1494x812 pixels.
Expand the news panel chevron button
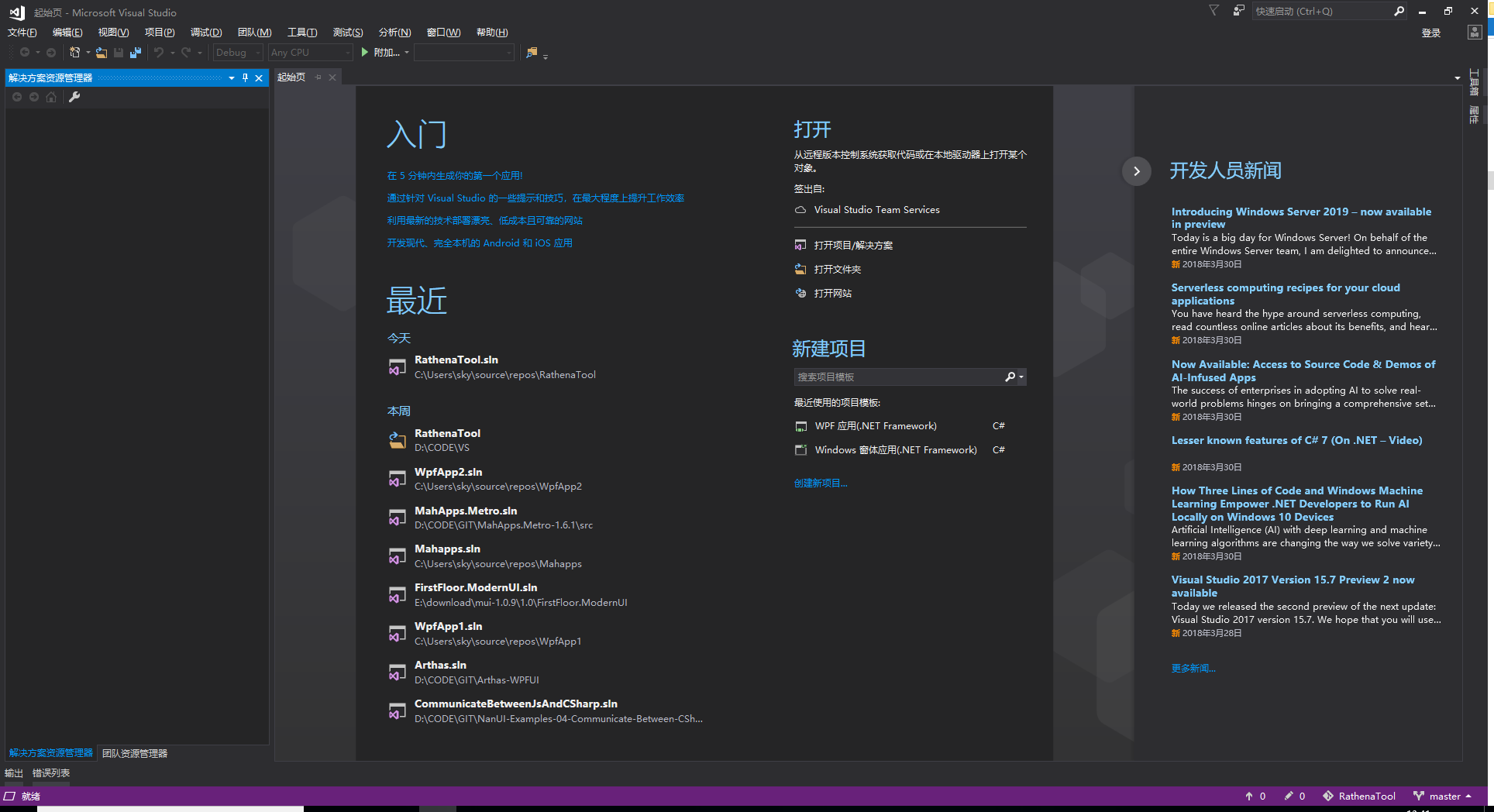pyautogui.click(x=1136, y=170)
